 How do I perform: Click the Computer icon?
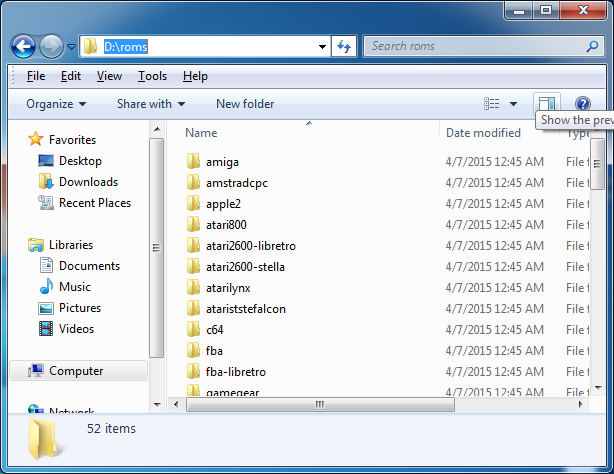point(36,371)
